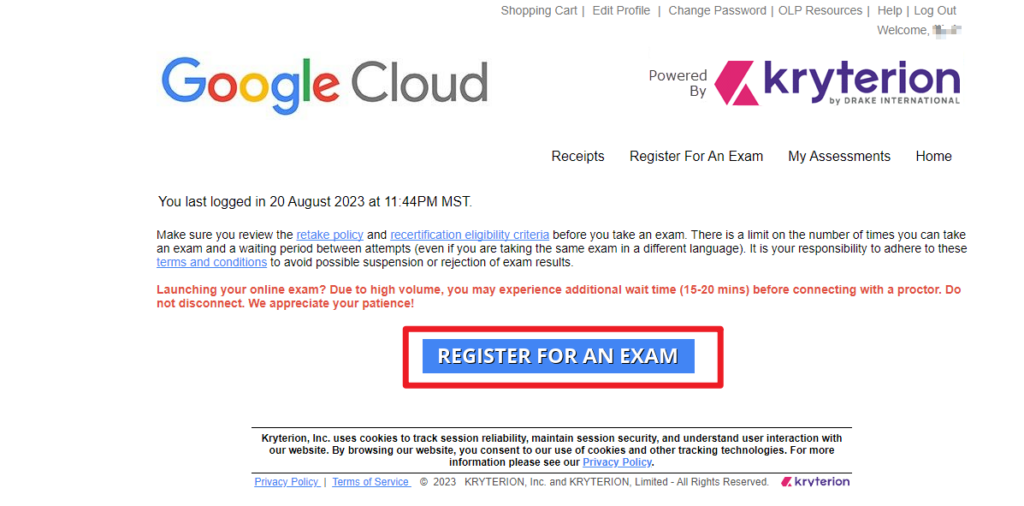Click the Log Out link

tap(935, 11)
